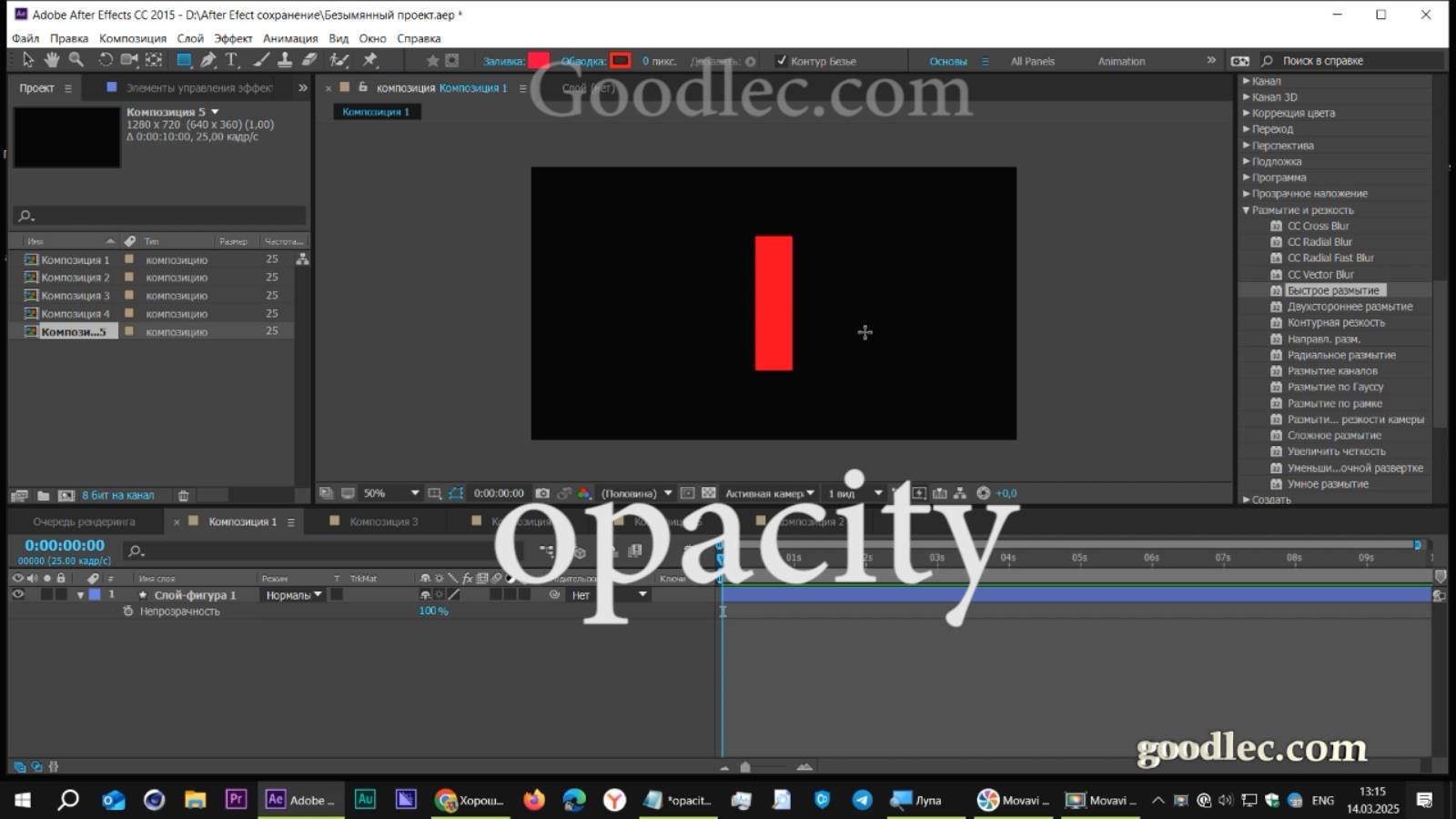Open Telegram from the taskbar
The image size is (1456, 819).
[862, 800]
